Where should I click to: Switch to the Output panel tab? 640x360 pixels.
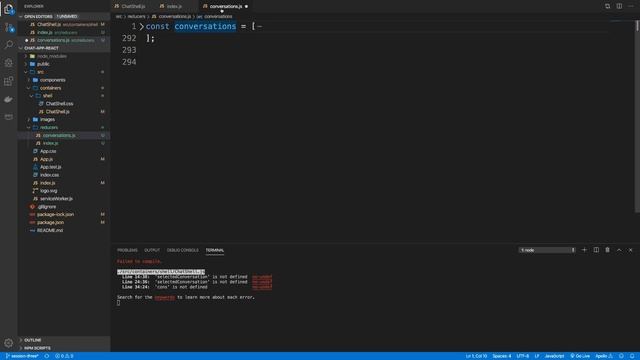(x=152, y=250)
